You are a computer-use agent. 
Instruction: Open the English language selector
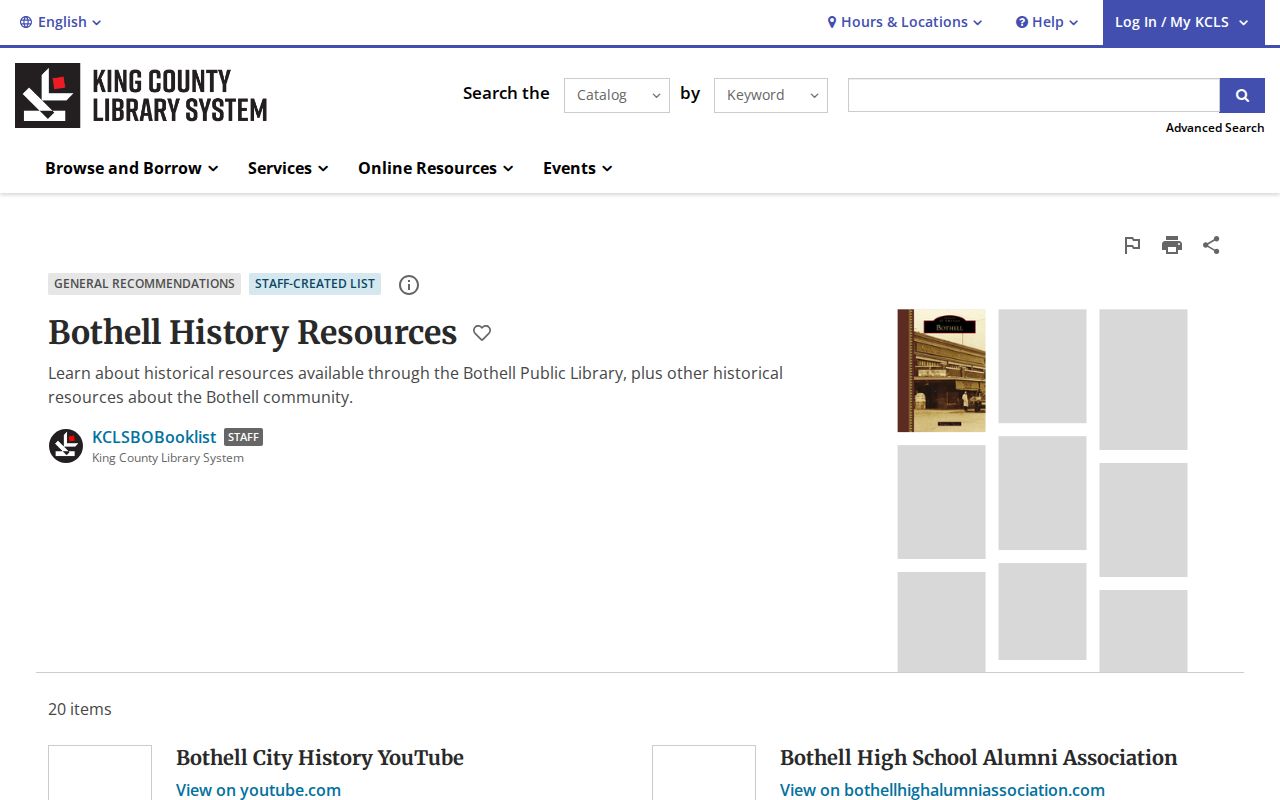(x=61, y=22)
